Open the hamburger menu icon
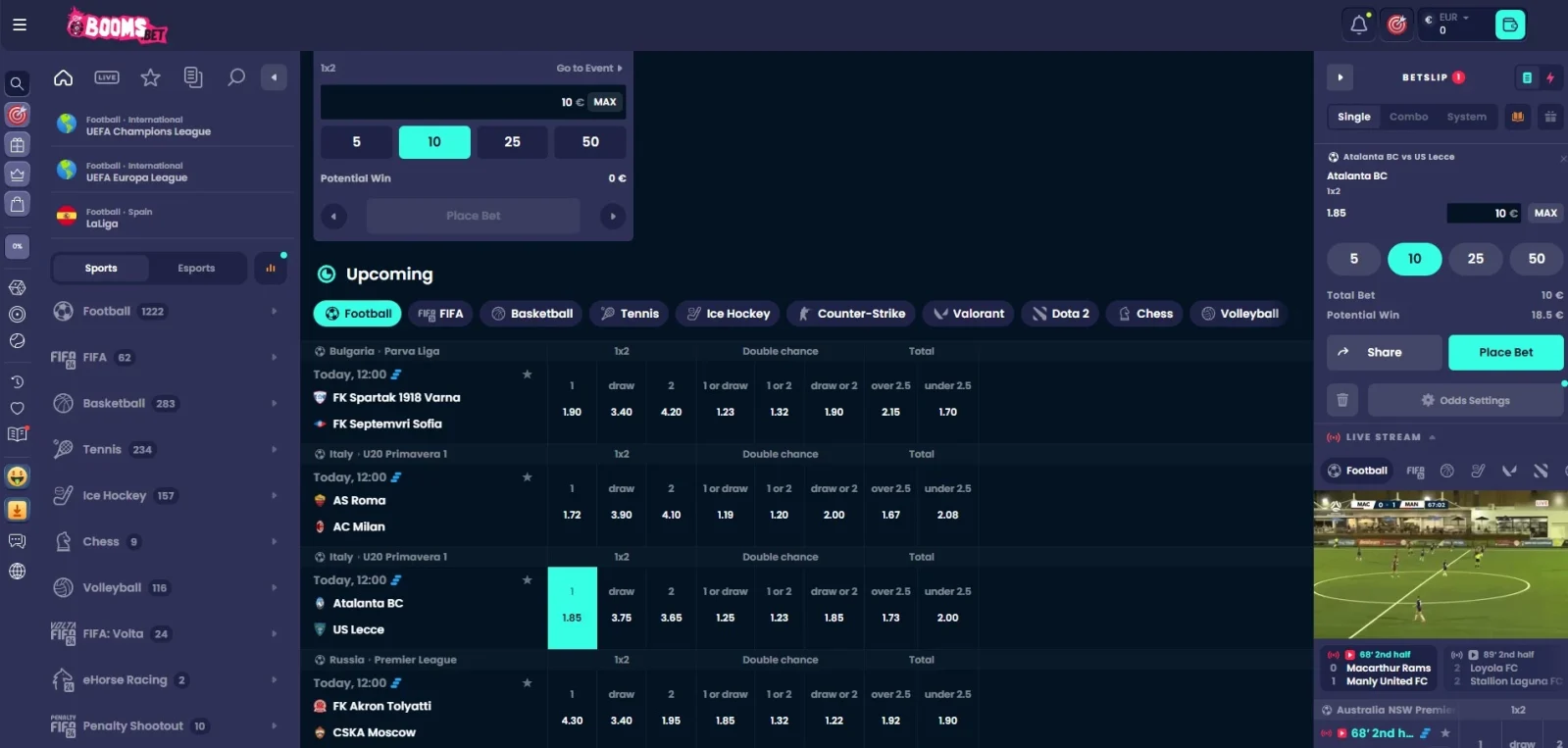This screenshot has height=748, width=1568. [x=20, y=25]
